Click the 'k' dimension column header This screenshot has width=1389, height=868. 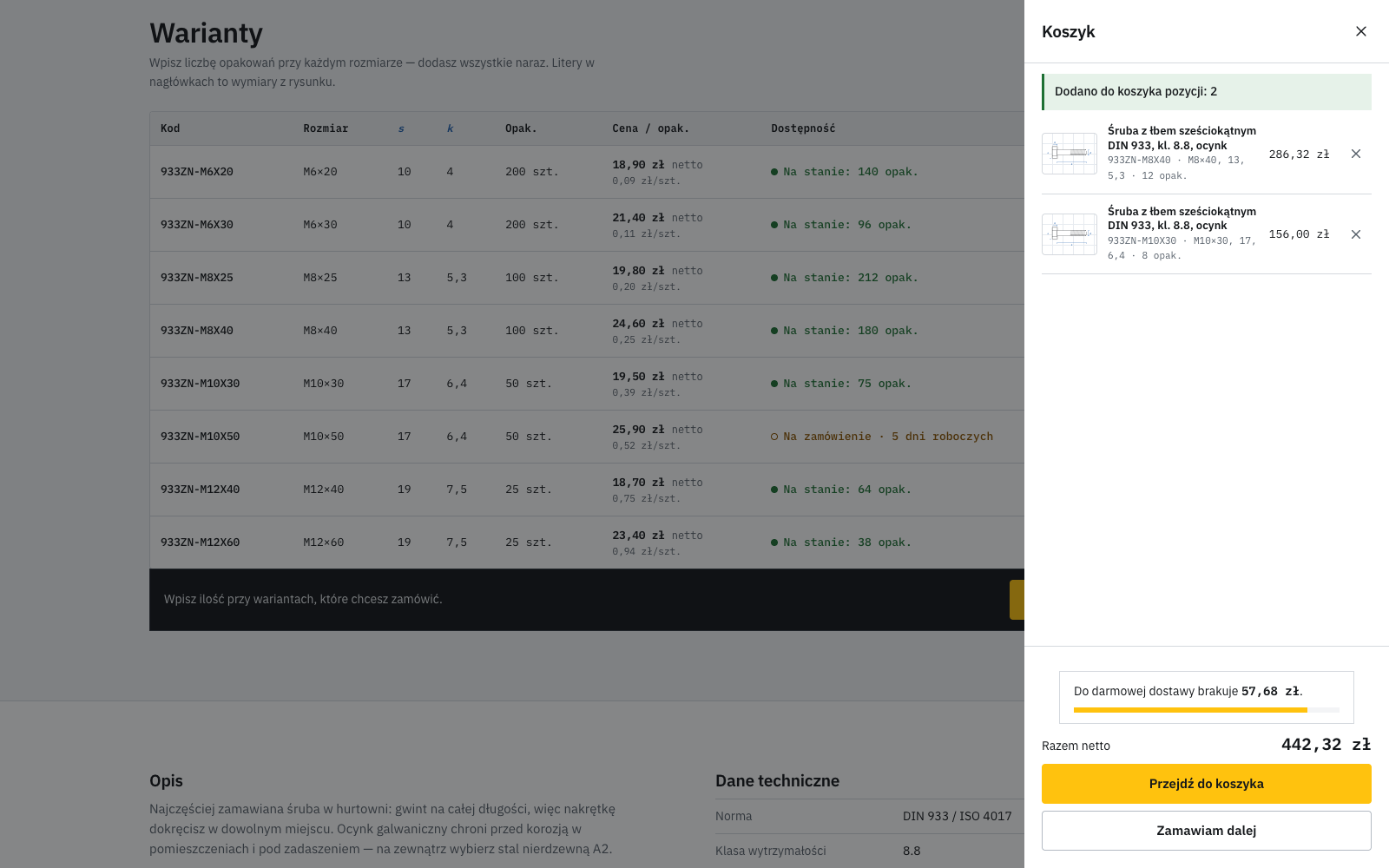pos(450,128)
